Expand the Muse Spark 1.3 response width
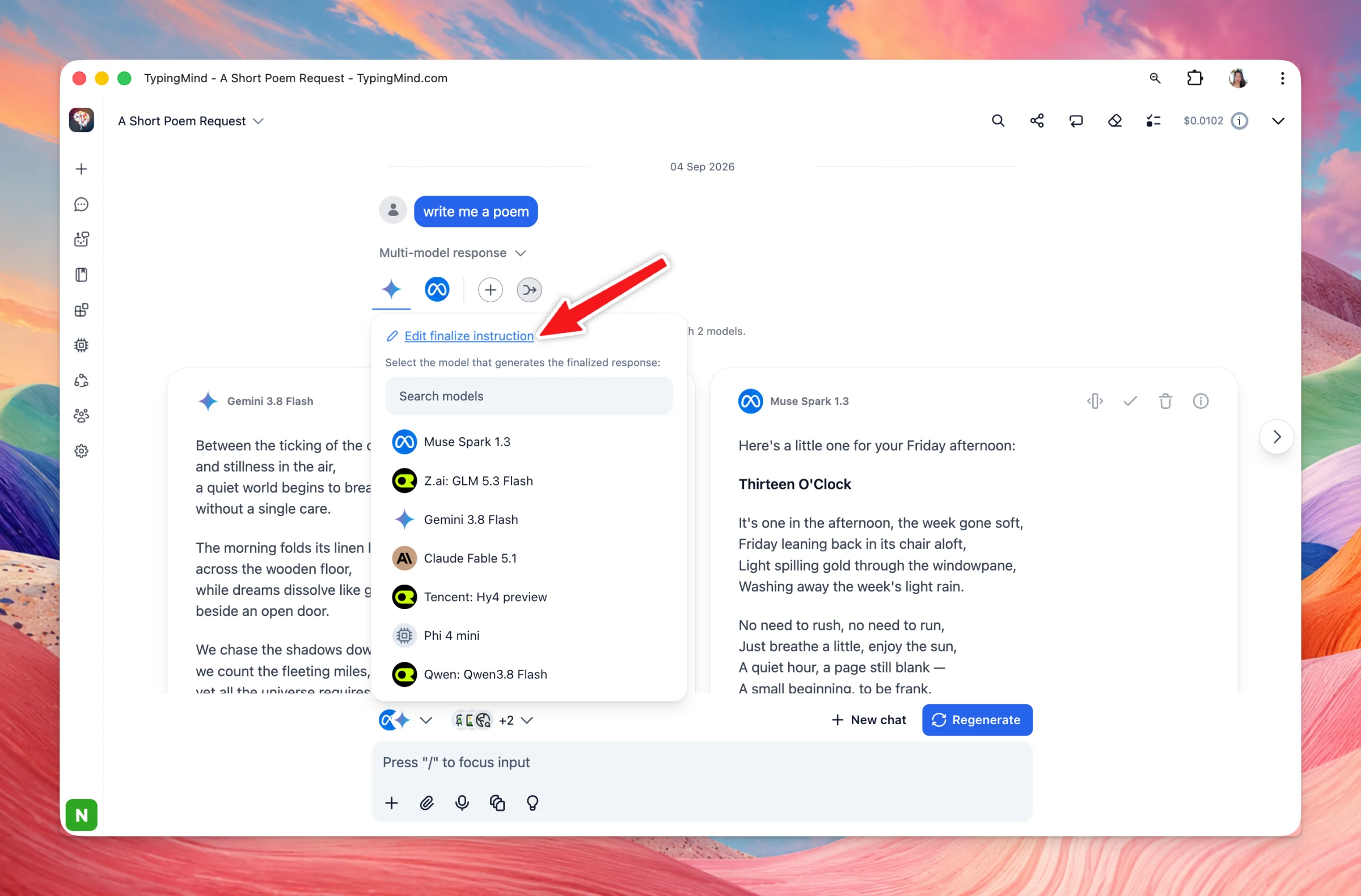The height and width of the screenshot is (896, 1361). pyautogui.click(x=1094, y=401)
